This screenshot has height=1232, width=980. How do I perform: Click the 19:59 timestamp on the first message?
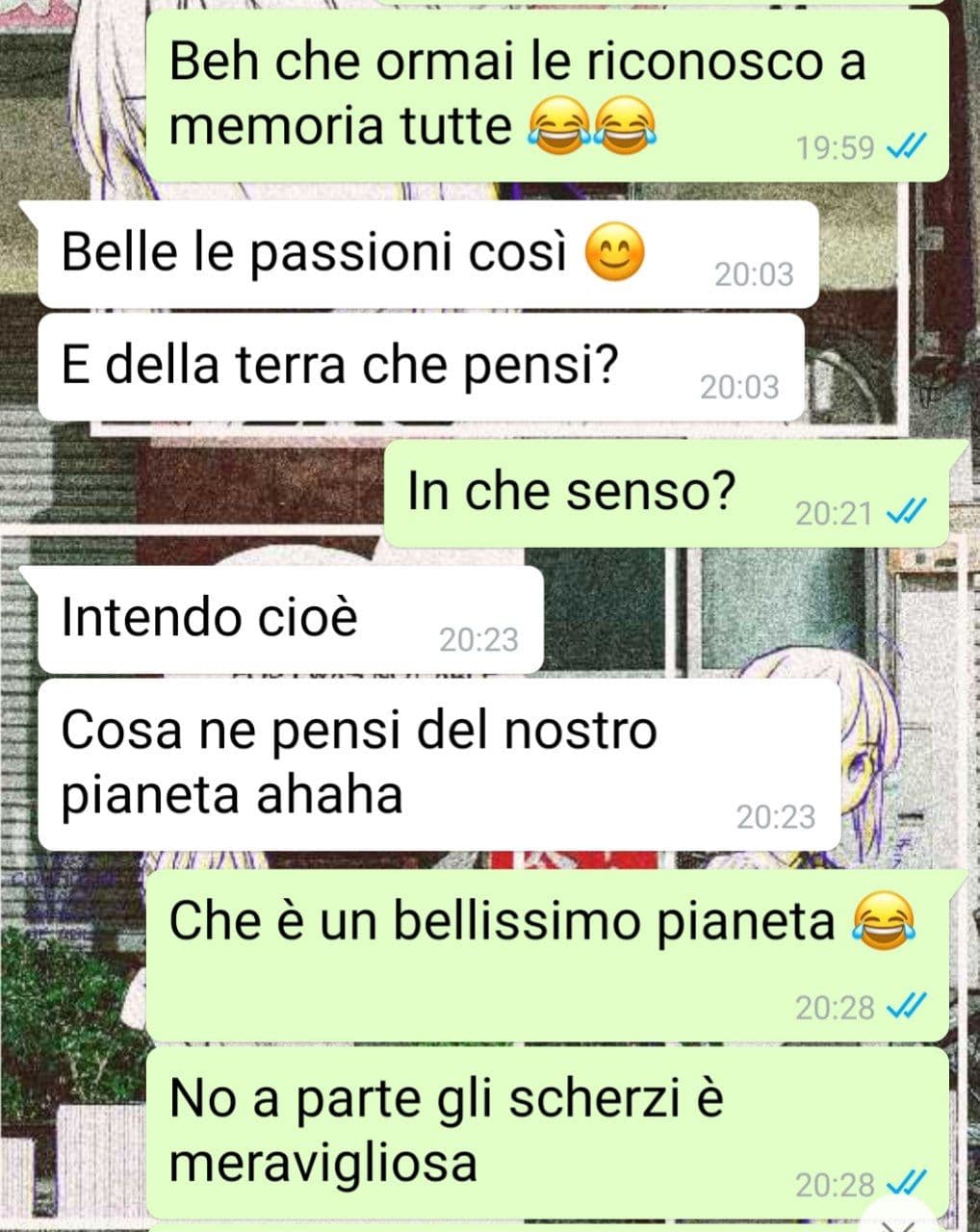click(x=836, y=147)
